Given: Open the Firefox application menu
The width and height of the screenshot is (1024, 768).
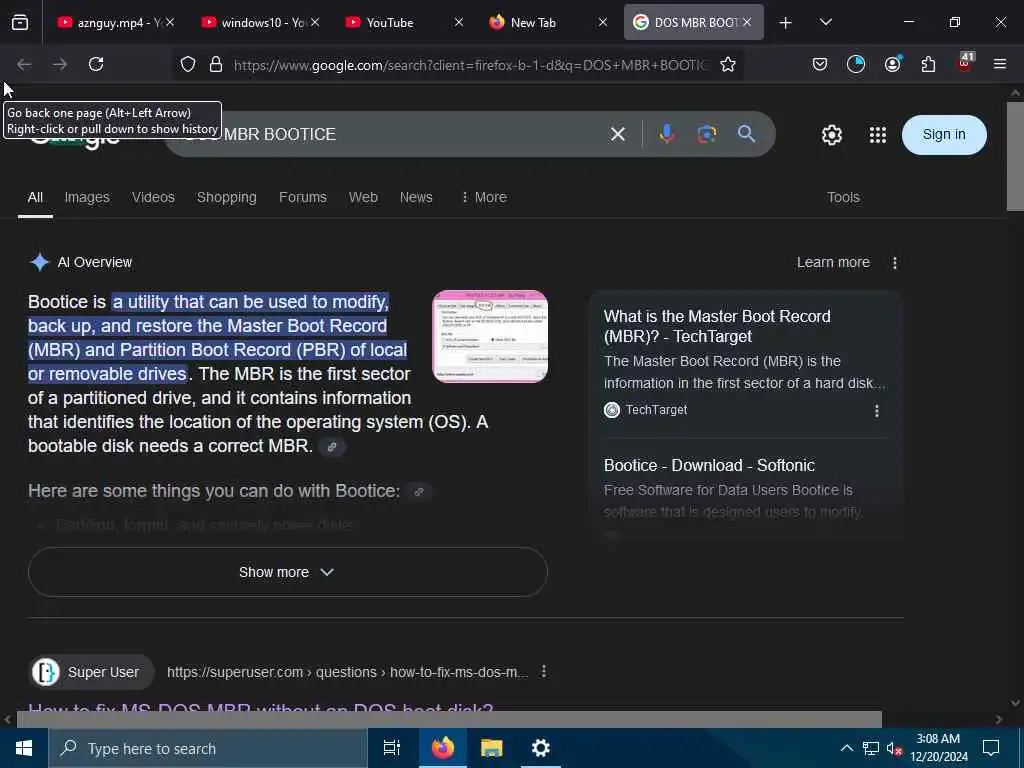Looking at the screenshot, I should point(1000,64).
